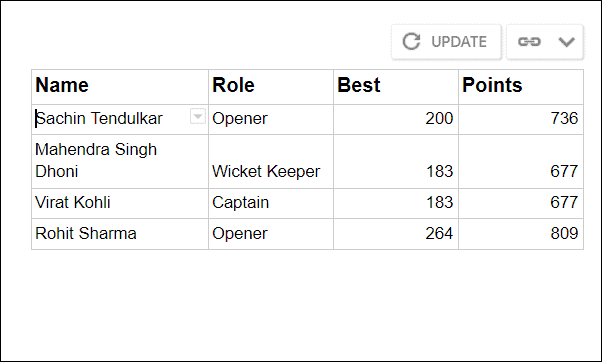
Task: Click the chain link icon
Action: tap(529, 41)
